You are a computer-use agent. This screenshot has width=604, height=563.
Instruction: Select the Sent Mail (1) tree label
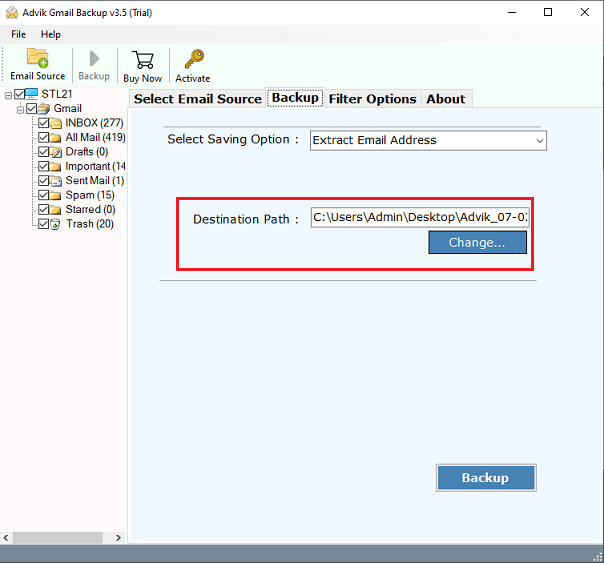coord(95,181)
